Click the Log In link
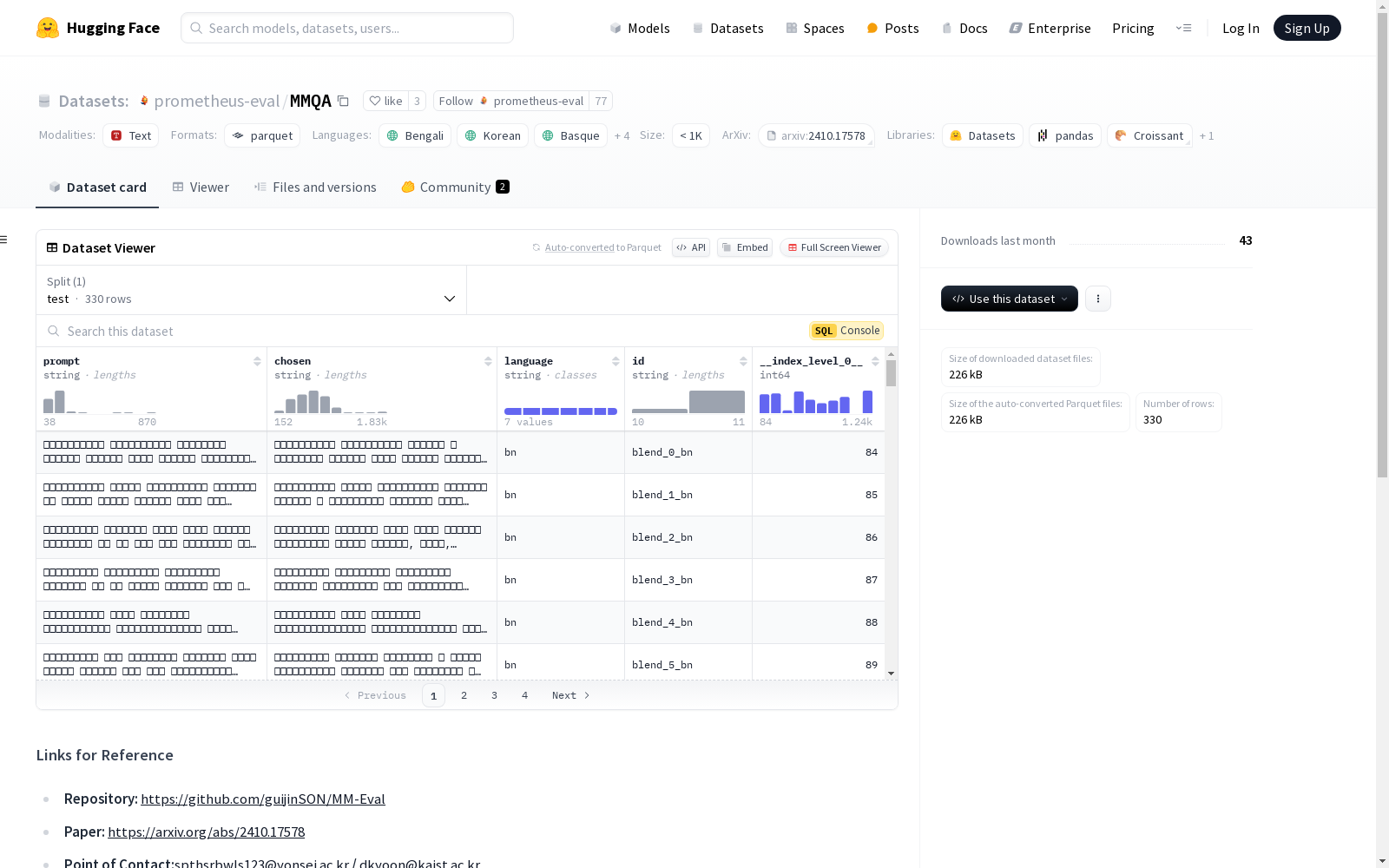 [x=1241, y=28]
